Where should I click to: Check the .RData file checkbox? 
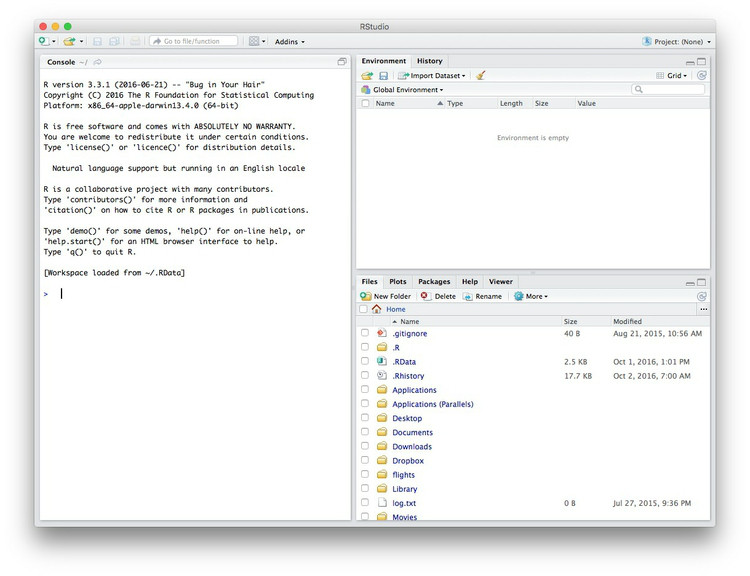tap(365, 361)
